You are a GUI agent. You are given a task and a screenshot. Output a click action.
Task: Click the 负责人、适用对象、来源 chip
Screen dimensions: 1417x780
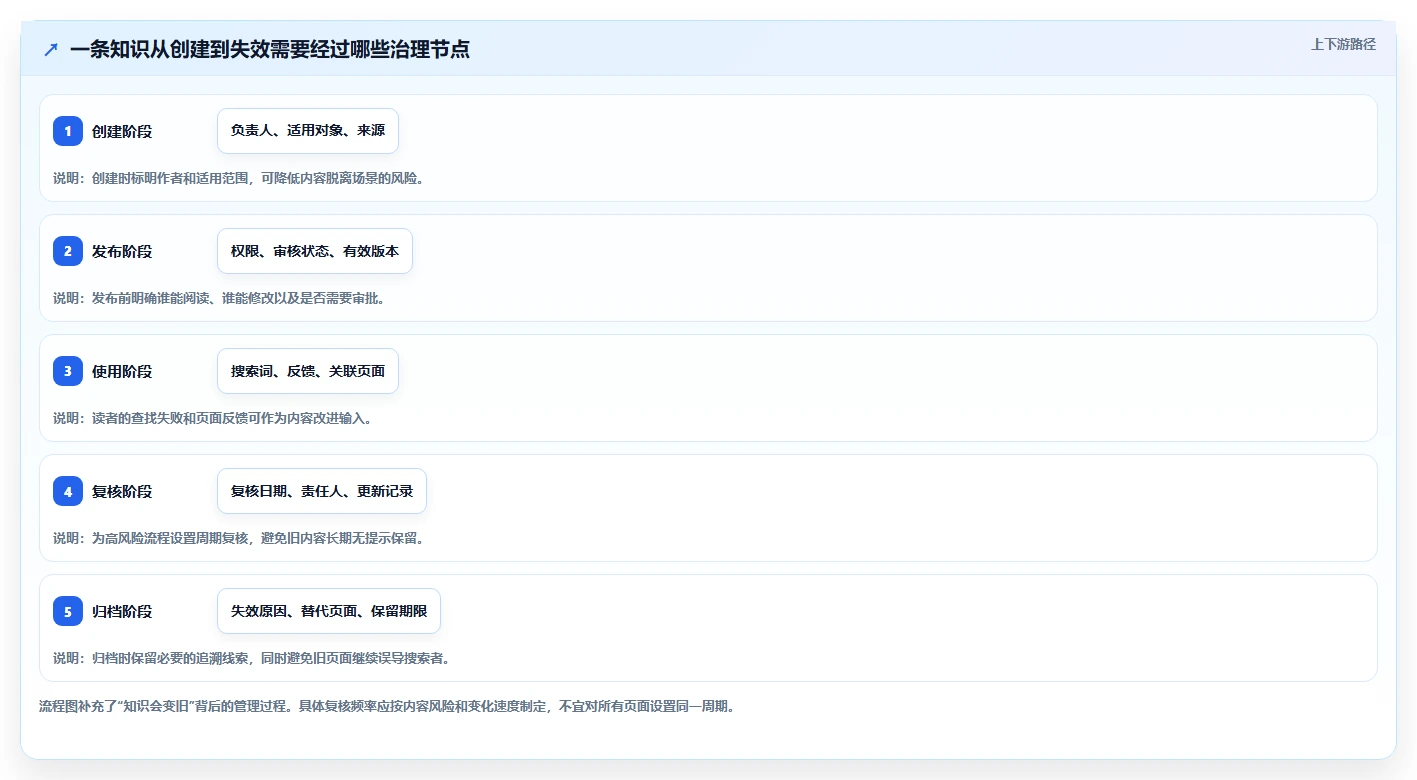point(308,131)
